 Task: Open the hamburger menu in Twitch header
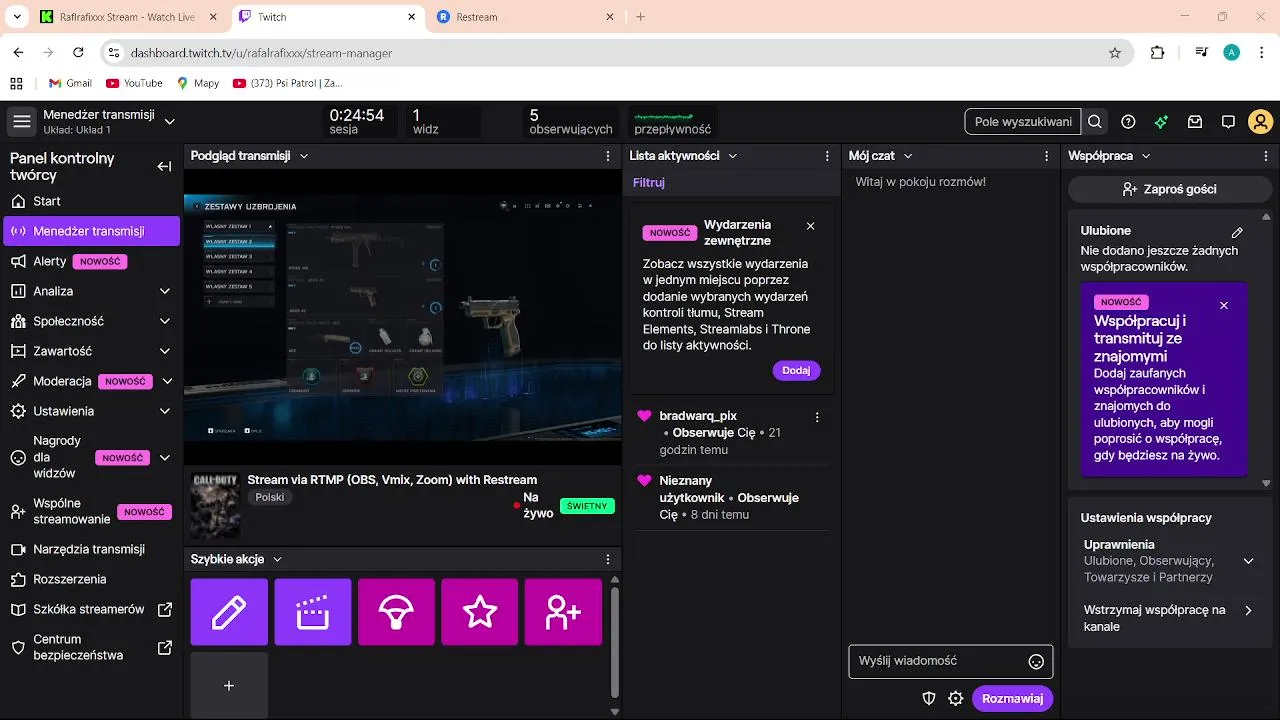point(21,121)
